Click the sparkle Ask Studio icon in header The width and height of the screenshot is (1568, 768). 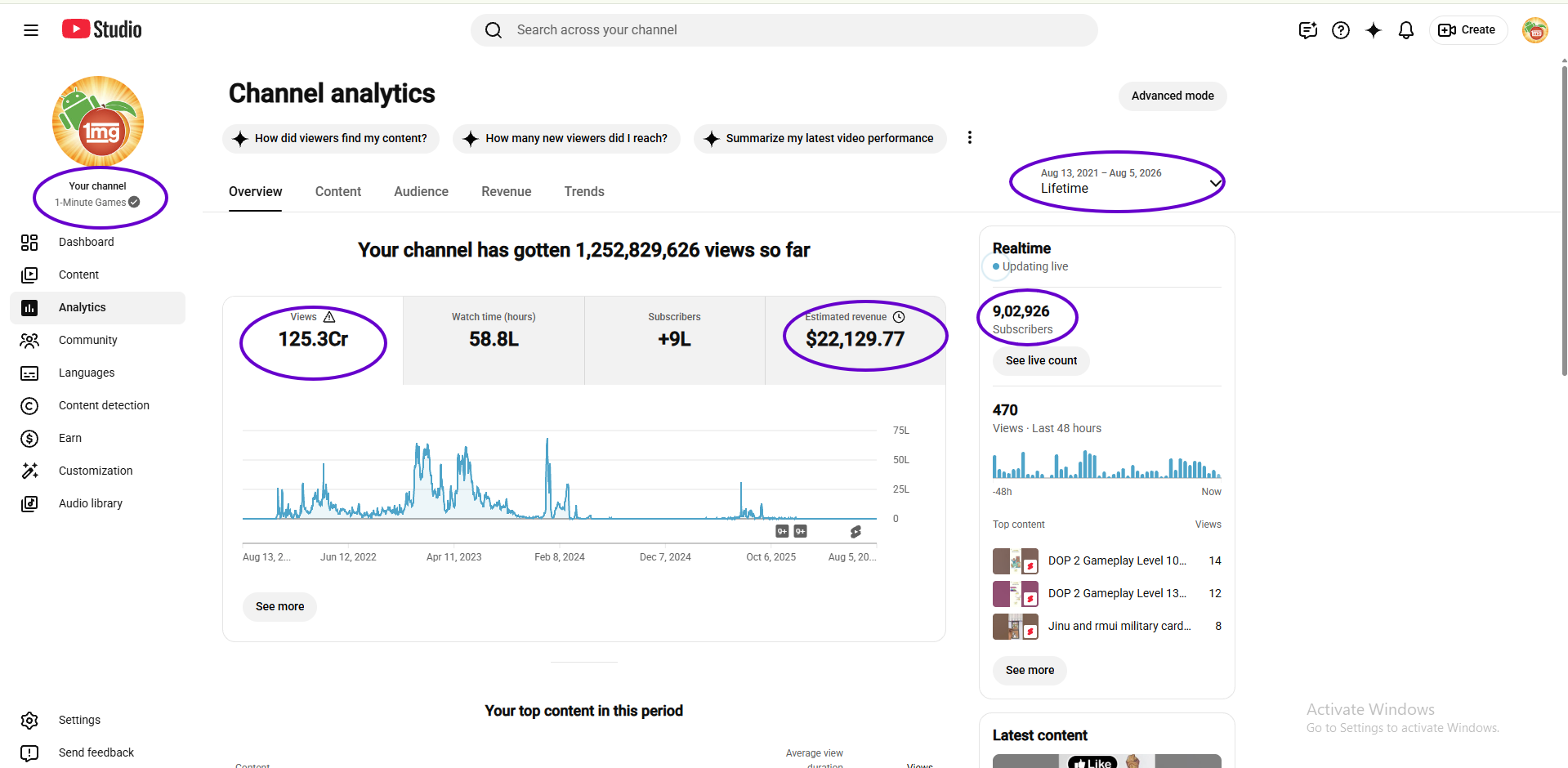click(x=1374, y=30)
